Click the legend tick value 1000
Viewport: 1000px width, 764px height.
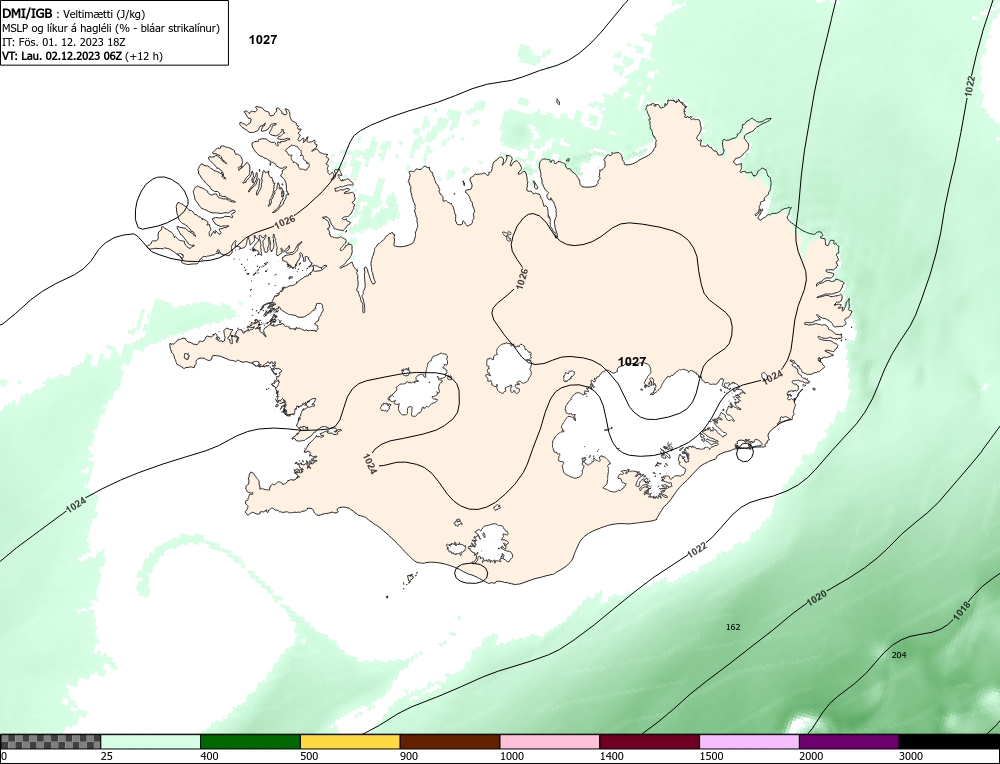(x=512, y=756)
